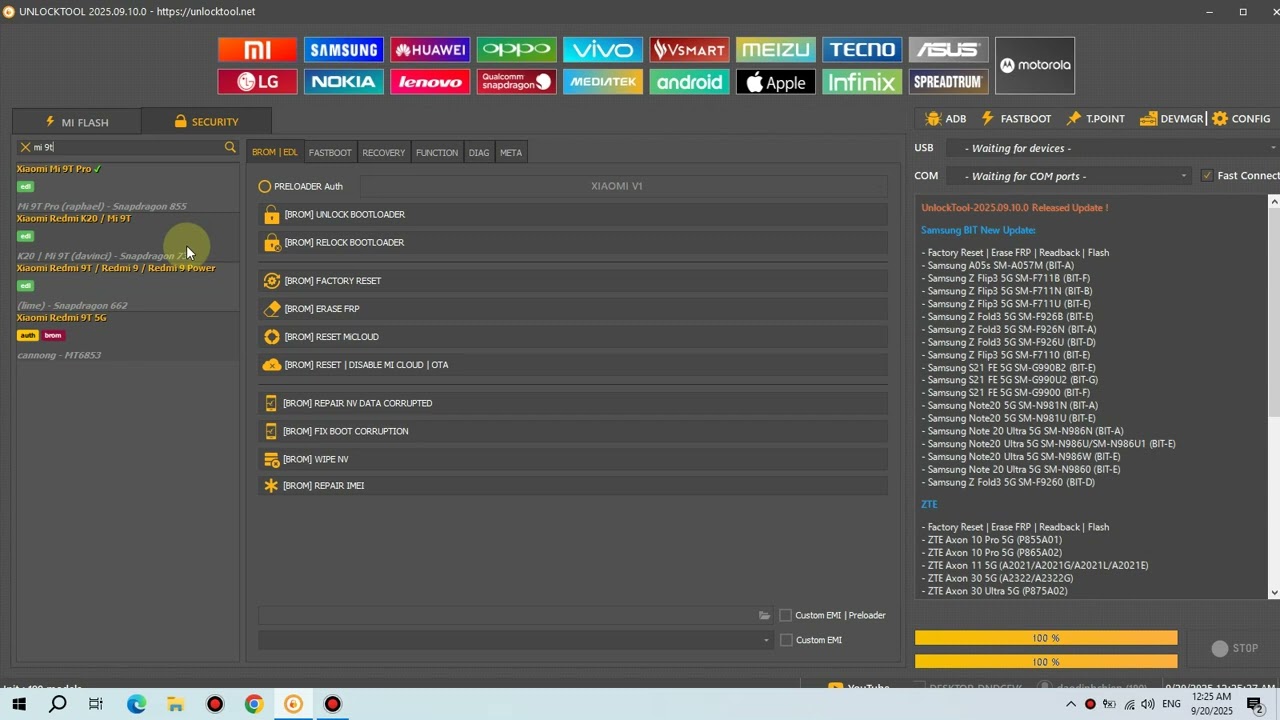Click the STOP button
The width and height of the screenshot is (1280, 720).
coord(1235,648)
